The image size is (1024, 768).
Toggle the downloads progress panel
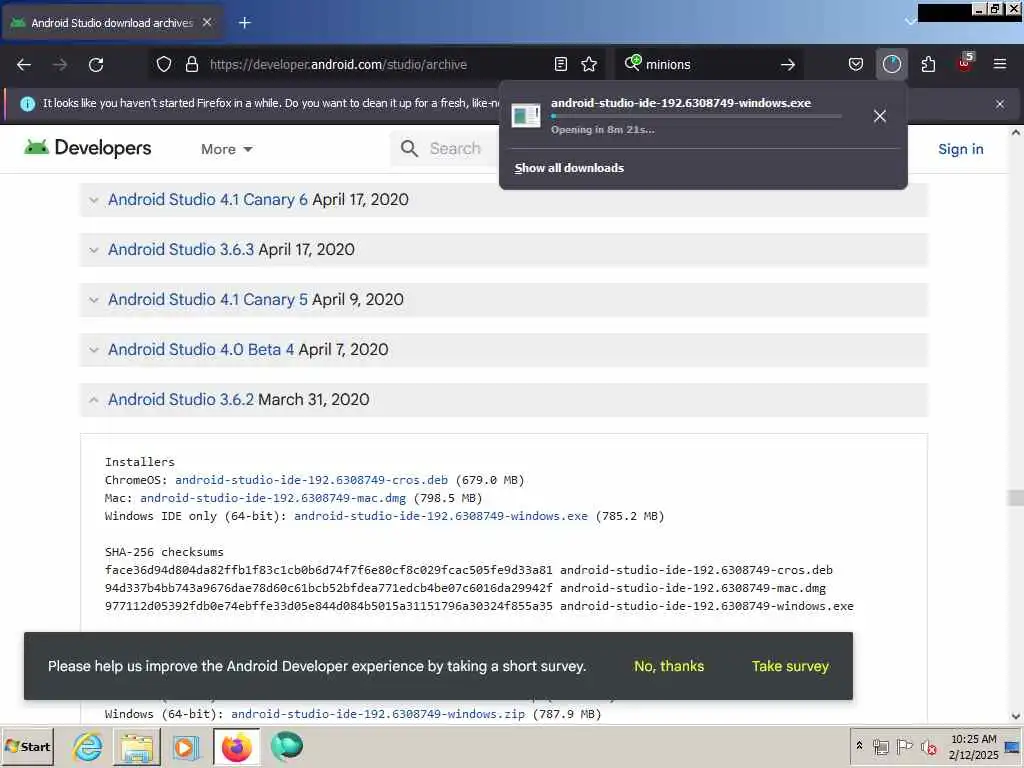click(x=891, y=64)
